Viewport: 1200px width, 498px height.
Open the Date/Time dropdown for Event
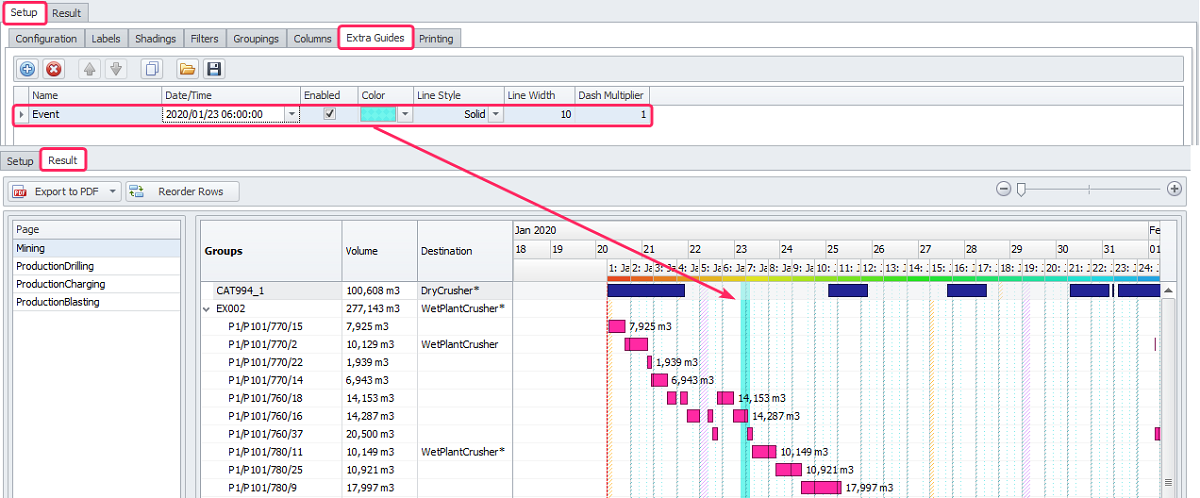tap(292, 115)
